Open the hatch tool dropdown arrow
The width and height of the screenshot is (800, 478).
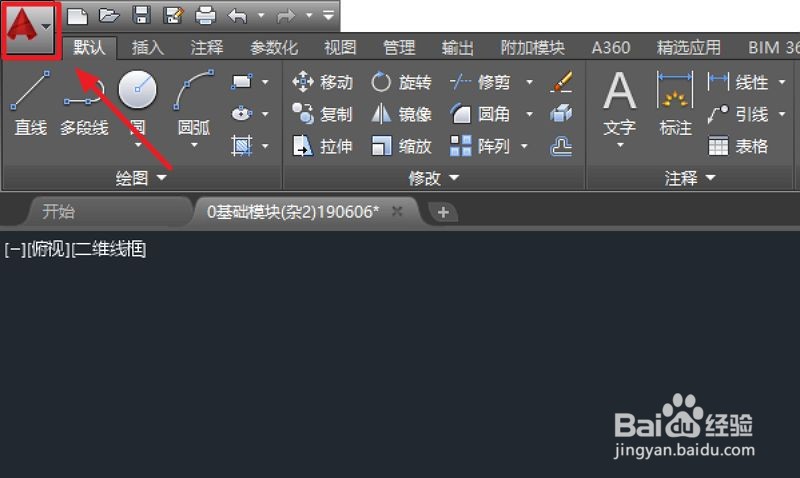[x=265, y=146]
